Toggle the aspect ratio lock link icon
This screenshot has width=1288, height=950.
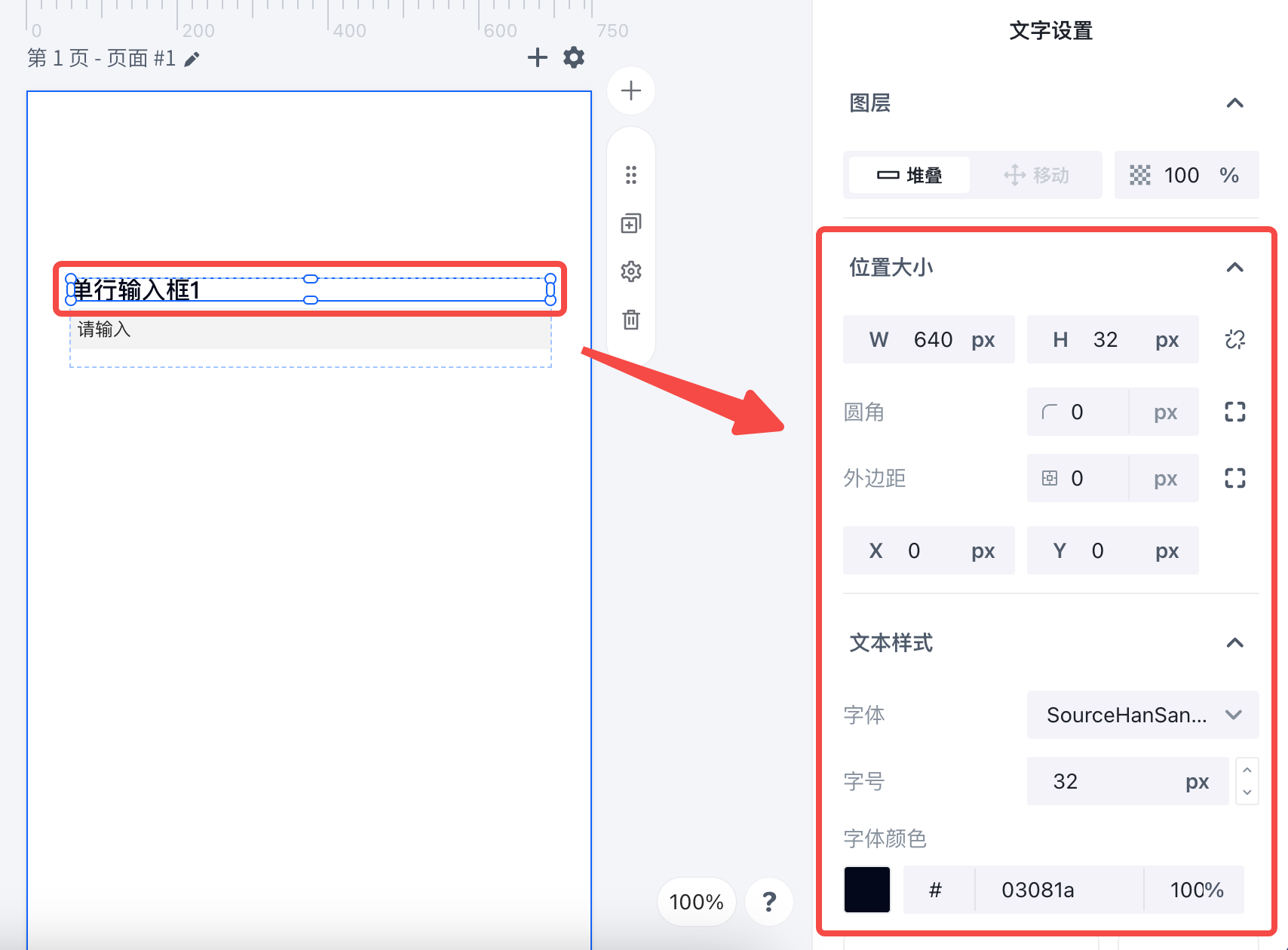click(x=1234, y=339)
